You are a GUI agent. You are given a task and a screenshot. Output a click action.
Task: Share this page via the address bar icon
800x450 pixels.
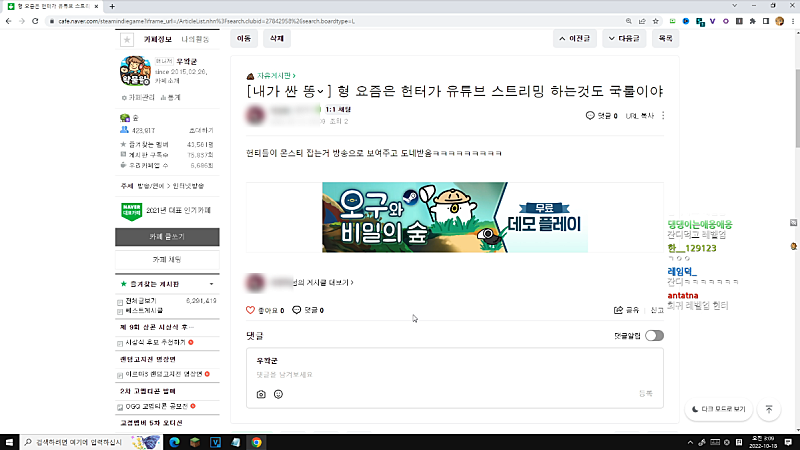click(642, 21)
